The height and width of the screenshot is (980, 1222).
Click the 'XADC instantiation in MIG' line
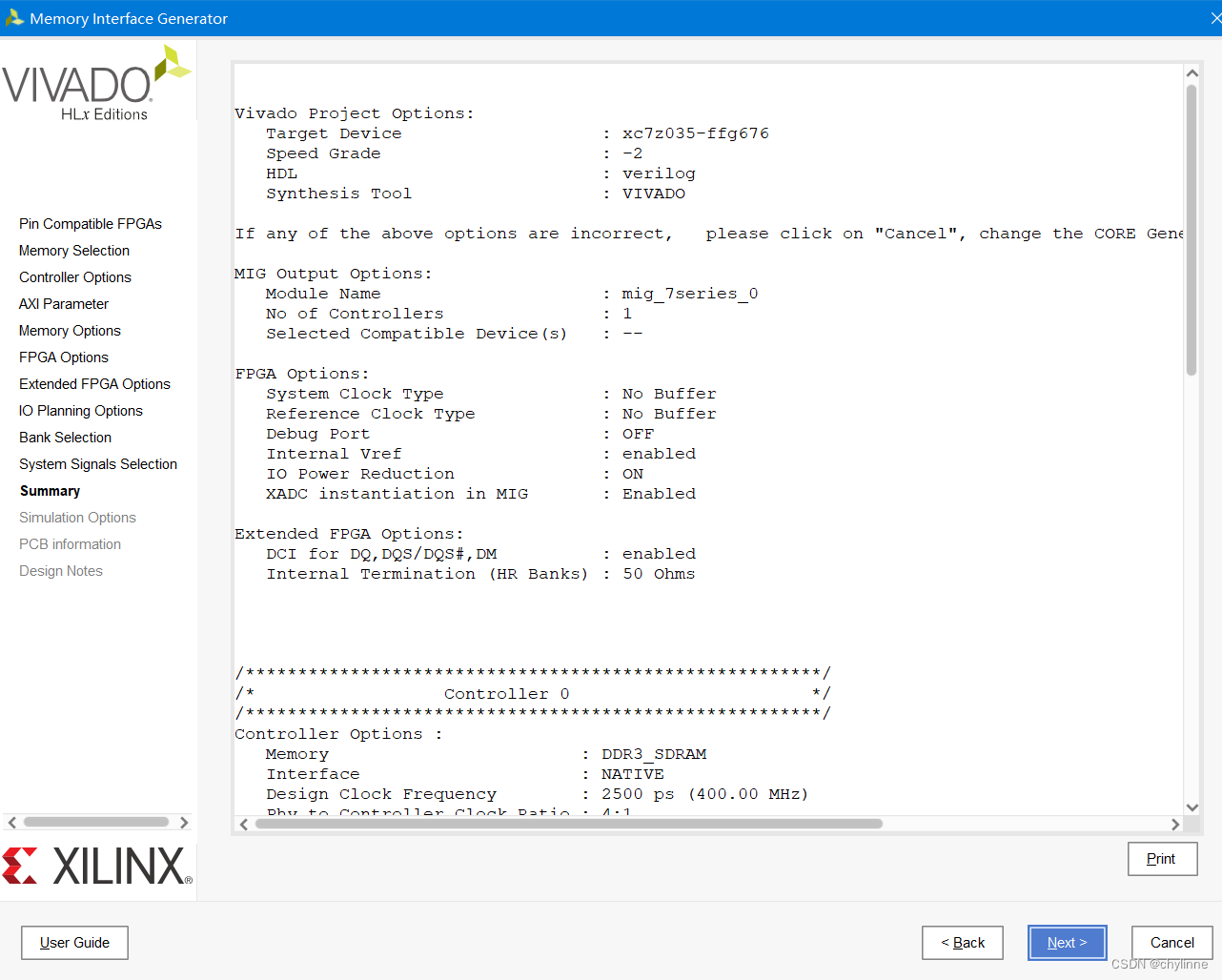coord(481,494)
